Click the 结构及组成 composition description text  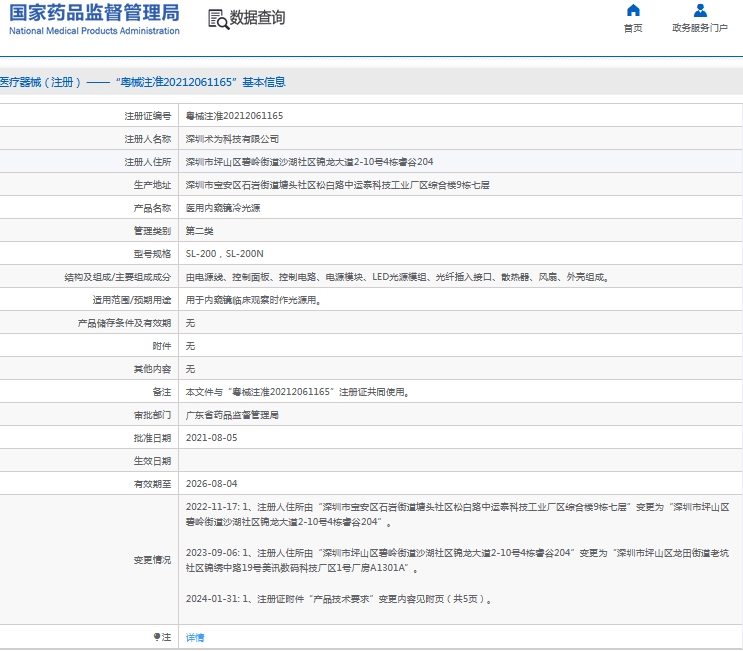click(x=397, y=277)
